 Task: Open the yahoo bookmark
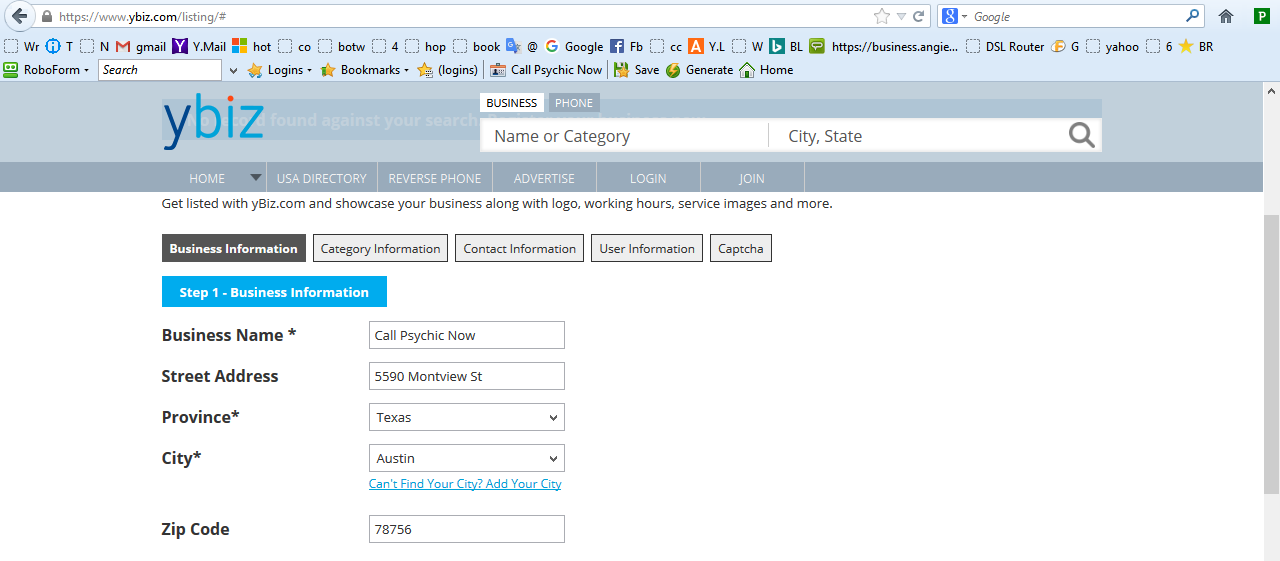(1112, 46)
